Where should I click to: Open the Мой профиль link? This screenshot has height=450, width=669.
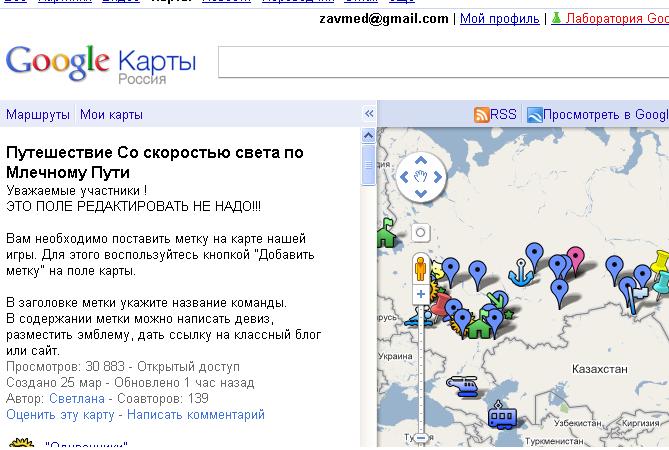tap(500, 19)
